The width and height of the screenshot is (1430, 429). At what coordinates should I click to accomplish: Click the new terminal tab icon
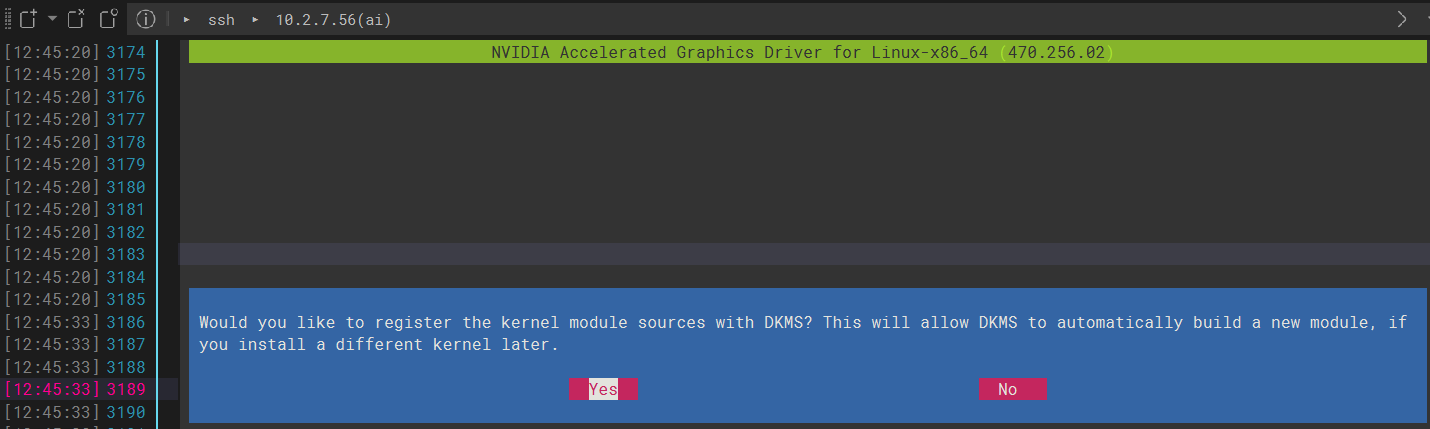coord(28,18)
